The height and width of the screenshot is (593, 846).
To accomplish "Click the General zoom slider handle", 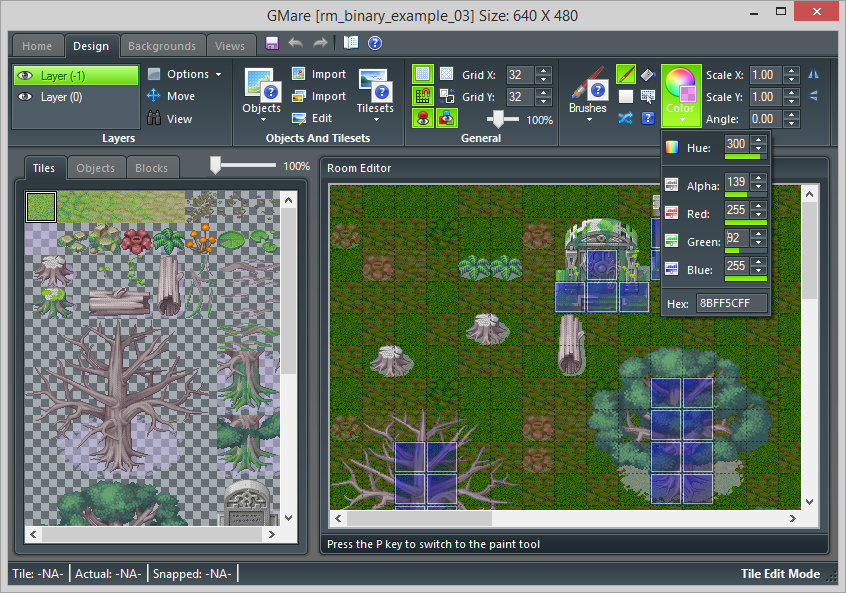I will [499, 119].
